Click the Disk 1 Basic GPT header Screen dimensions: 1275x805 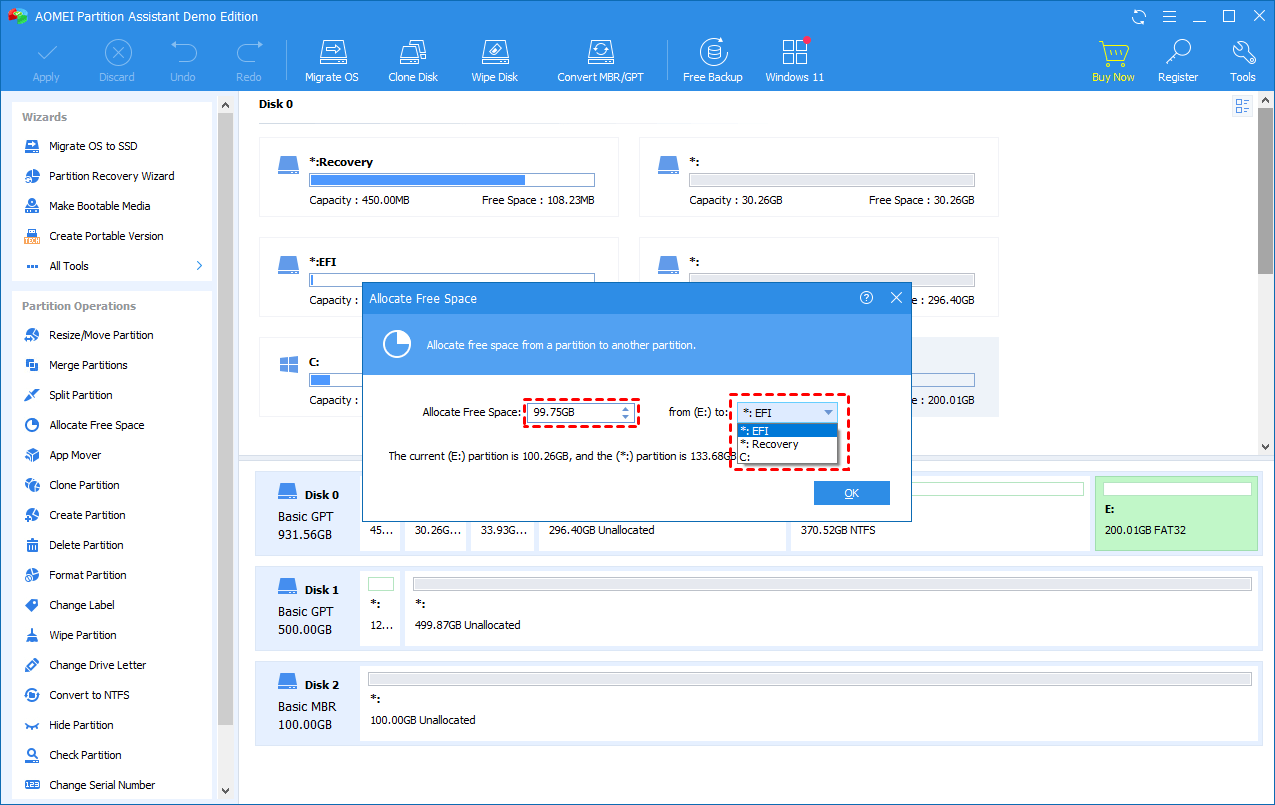point(308,609)
